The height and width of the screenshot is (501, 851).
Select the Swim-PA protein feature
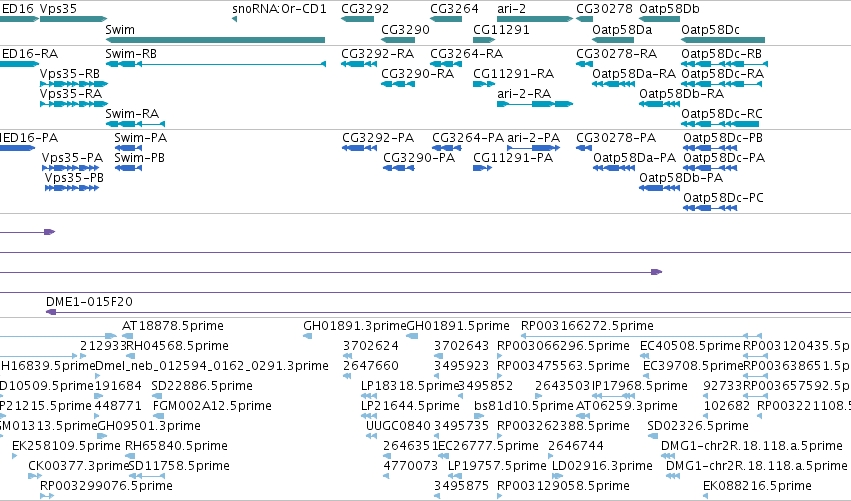pyautogui.click(x=128, y=148)
